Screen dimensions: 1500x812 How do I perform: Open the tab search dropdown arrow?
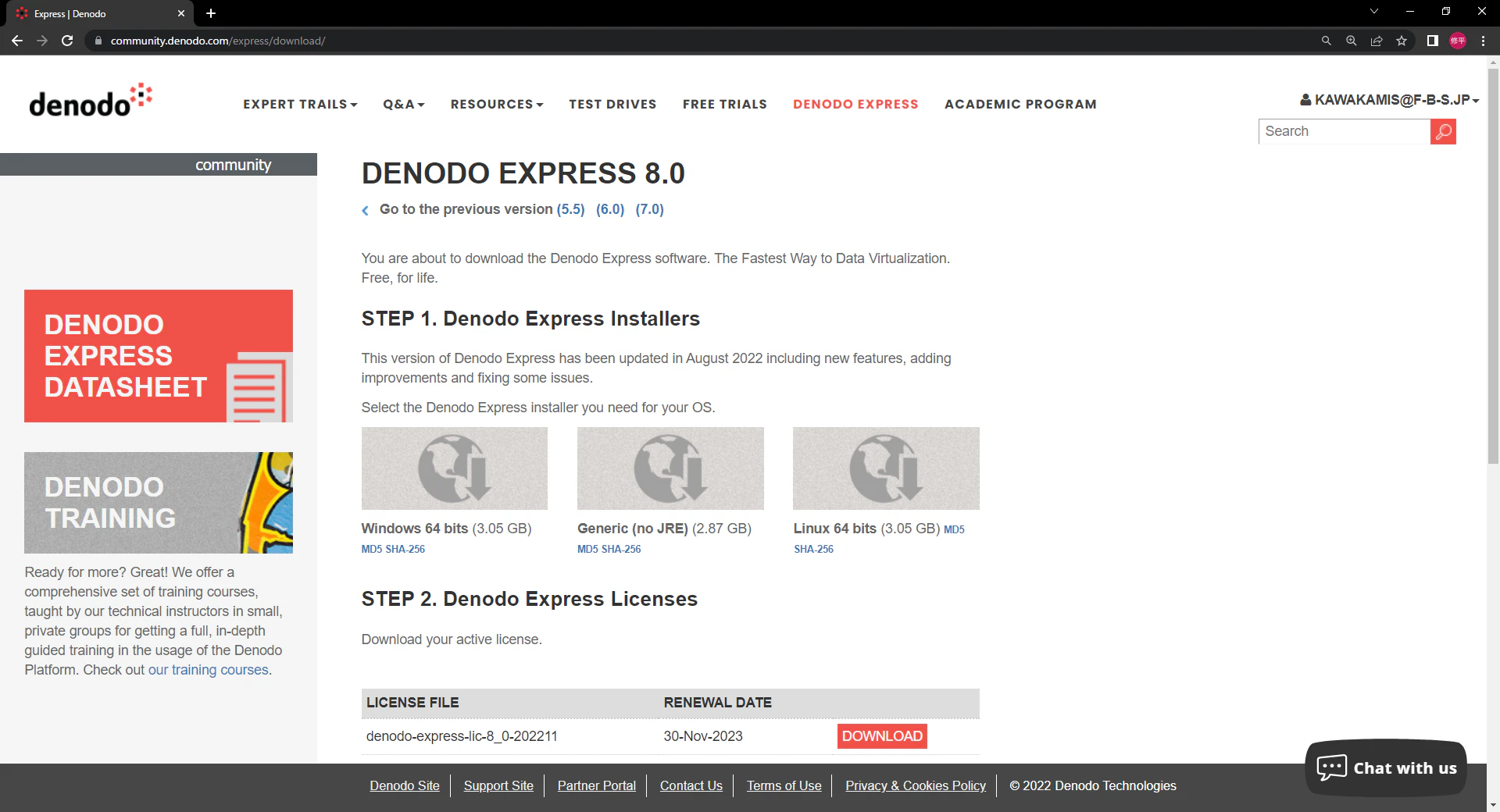(x=1374, y=12)
